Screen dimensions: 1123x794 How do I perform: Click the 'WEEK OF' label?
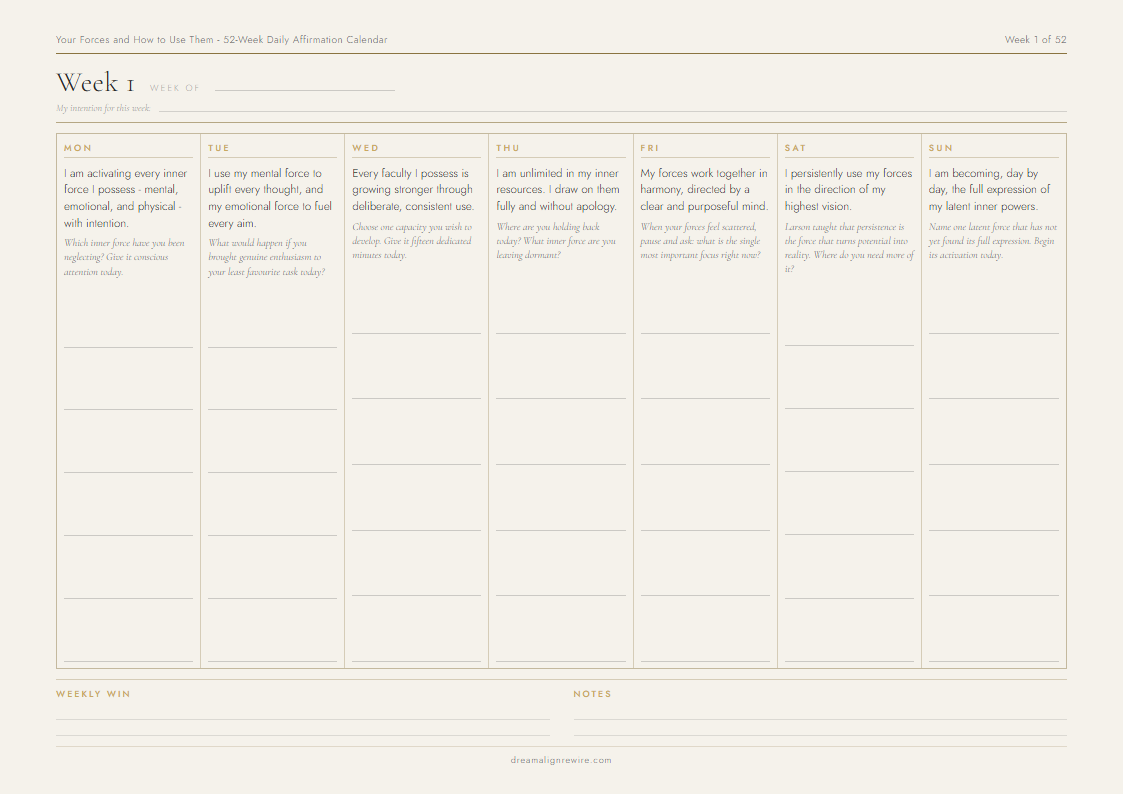pos(174,88)
